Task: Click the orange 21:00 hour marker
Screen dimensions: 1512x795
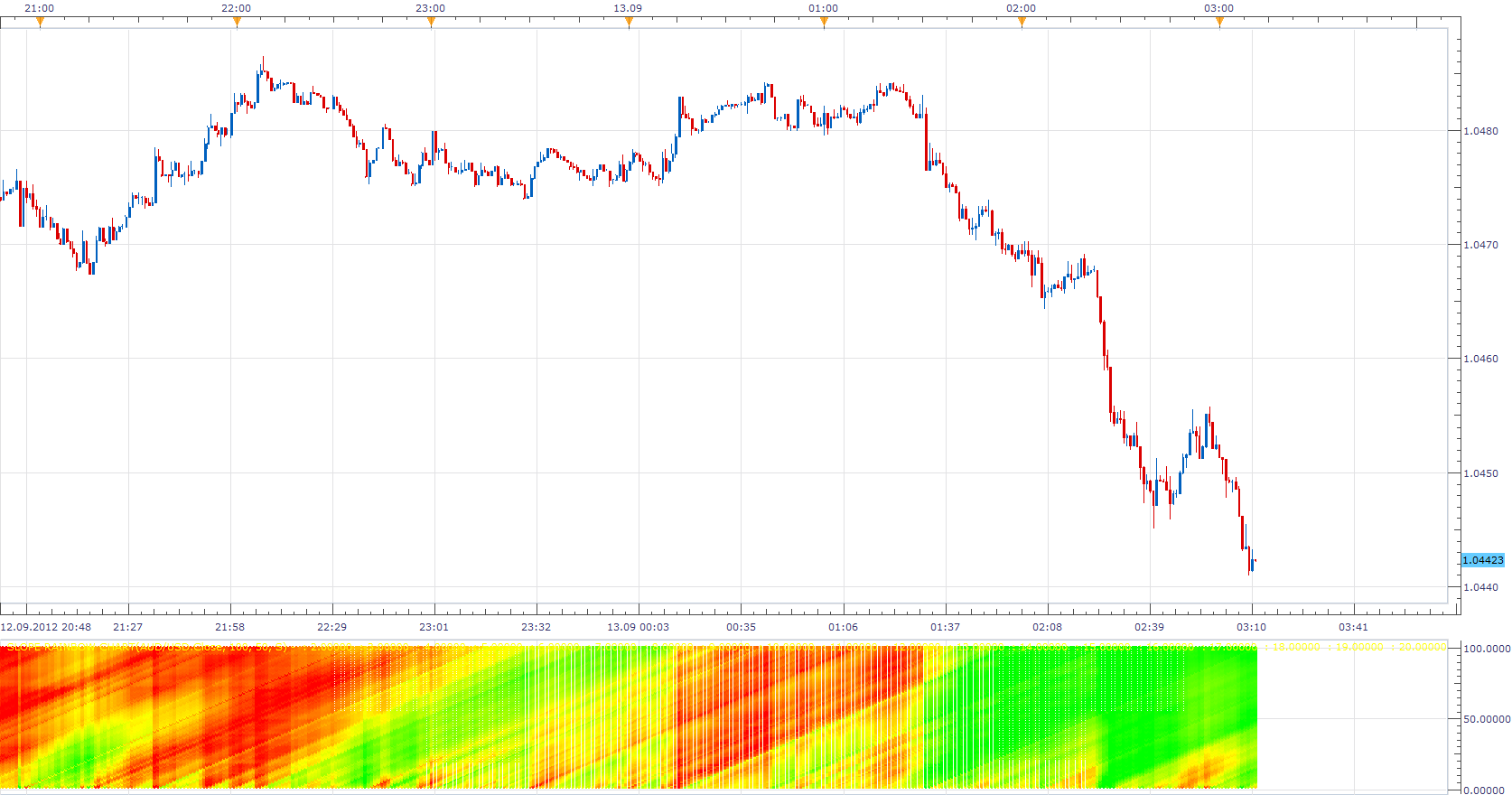Action: (x=40, y=23)
